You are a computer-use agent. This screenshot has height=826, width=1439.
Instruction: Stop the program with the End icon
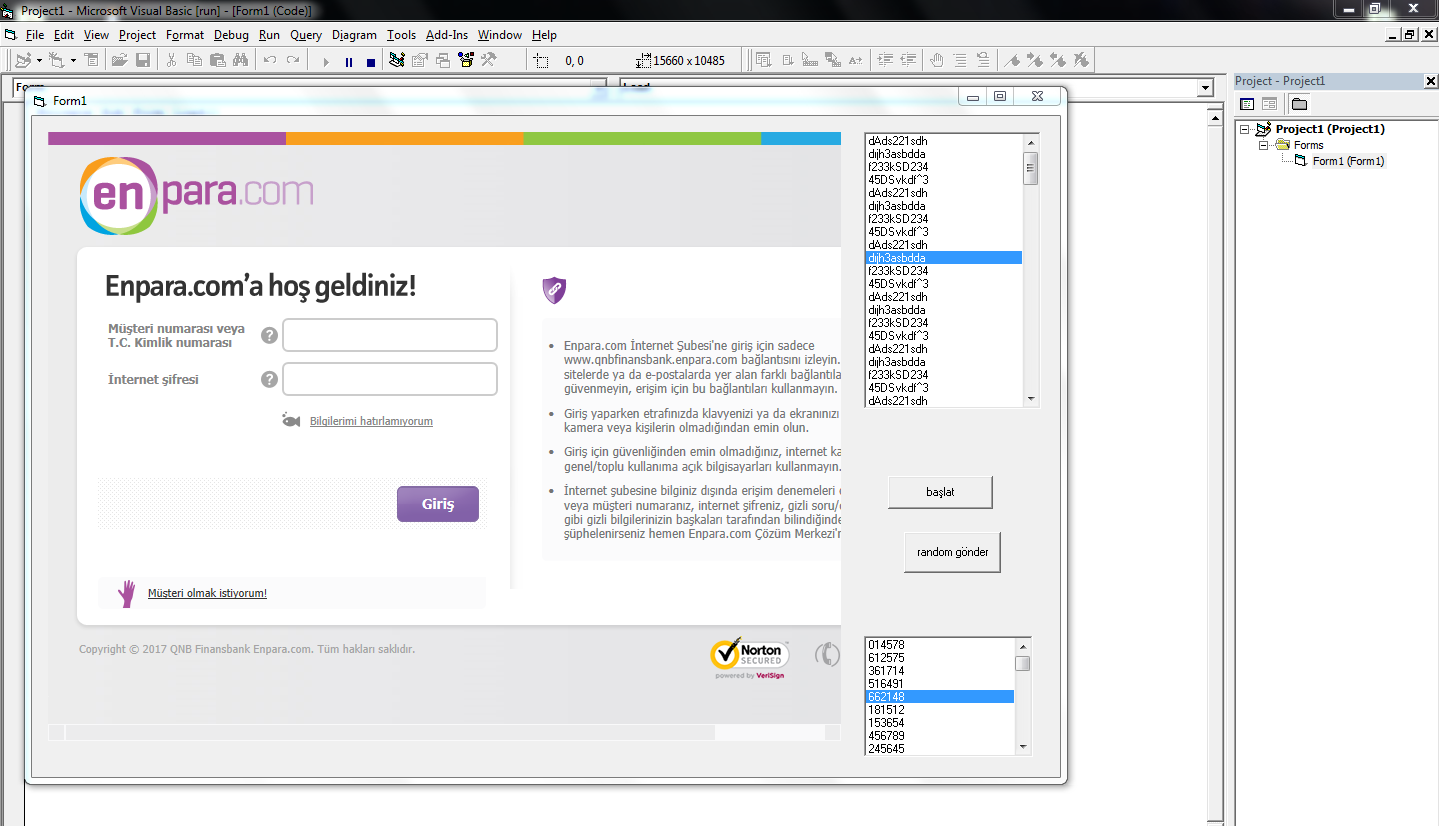(x=371, y=61)
